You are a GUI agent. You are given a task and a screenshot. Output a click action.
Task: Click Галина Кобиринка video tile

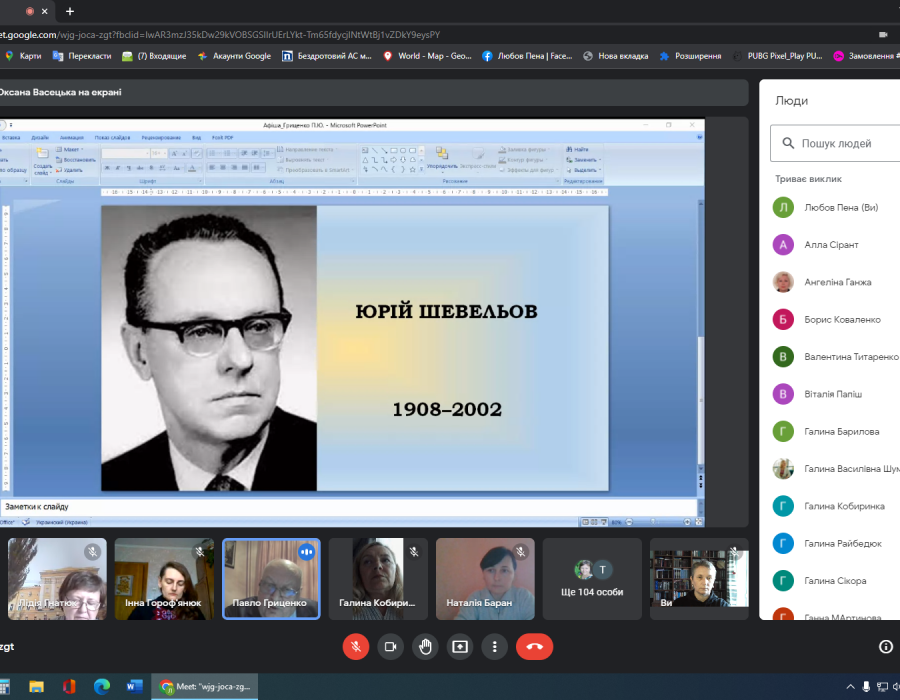pyautogui.click(x=378, y=578)
